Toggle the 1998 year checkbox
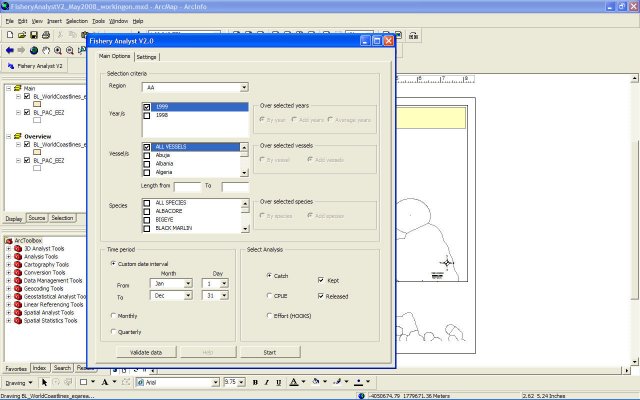 coord(147,116)
